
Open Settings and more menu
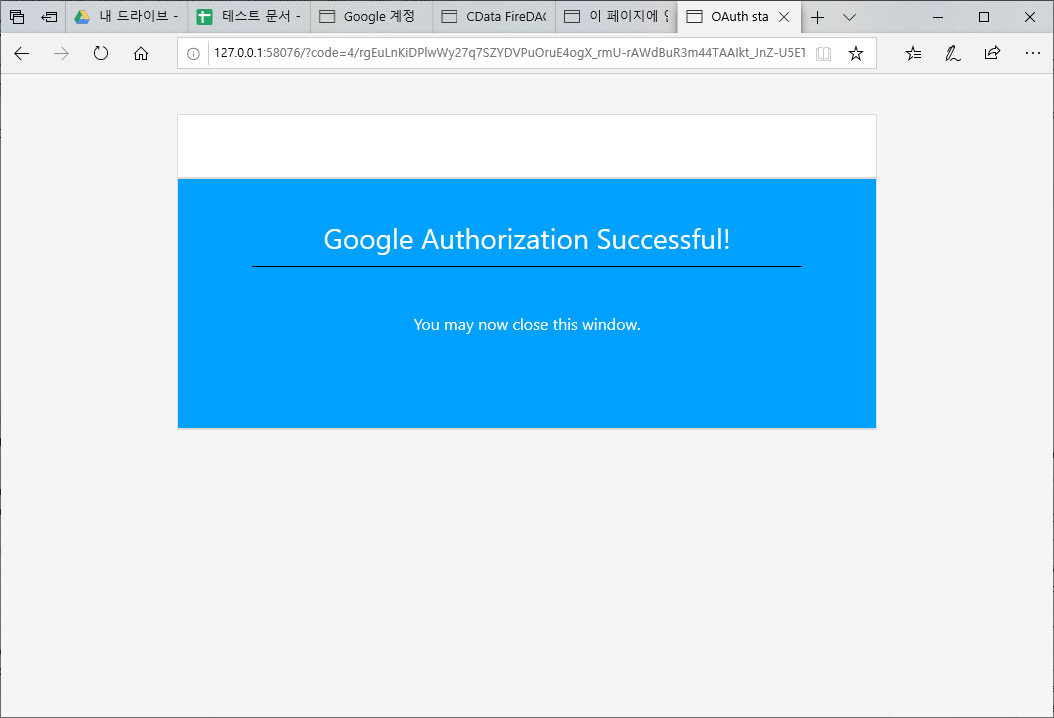[1032, 54]
